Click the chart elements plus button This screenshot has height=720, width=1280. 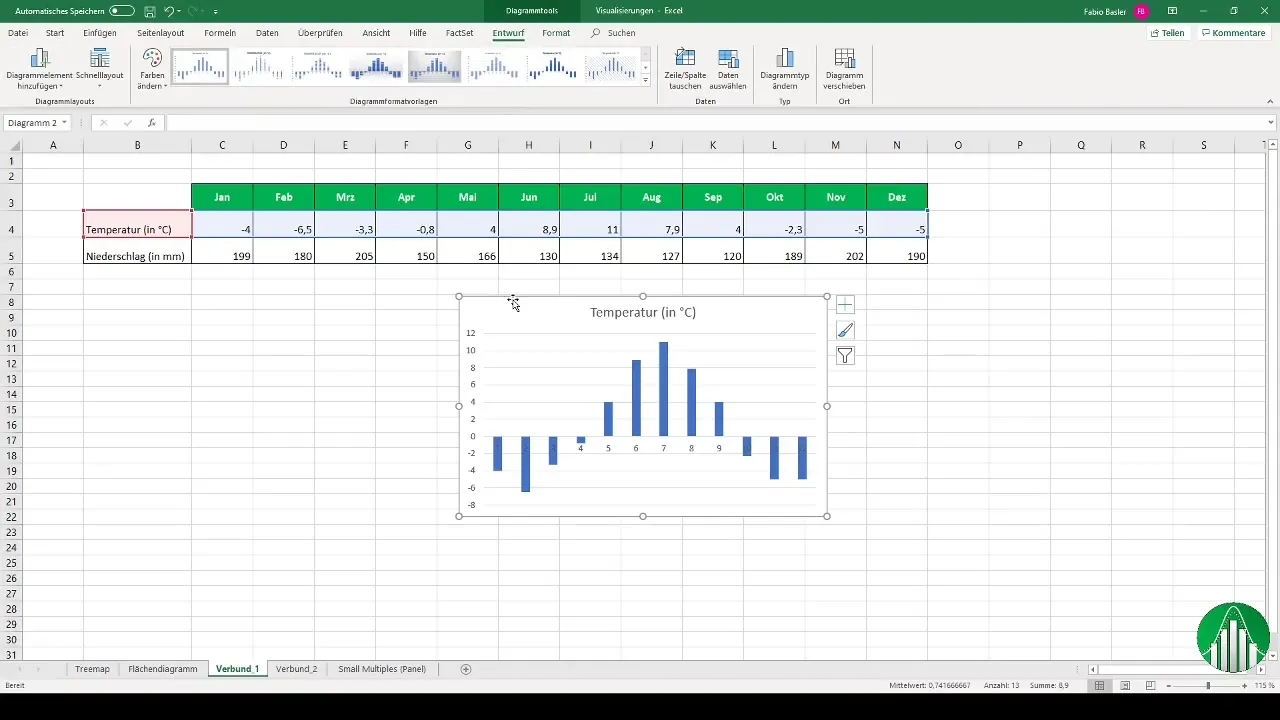pos(845,305)
